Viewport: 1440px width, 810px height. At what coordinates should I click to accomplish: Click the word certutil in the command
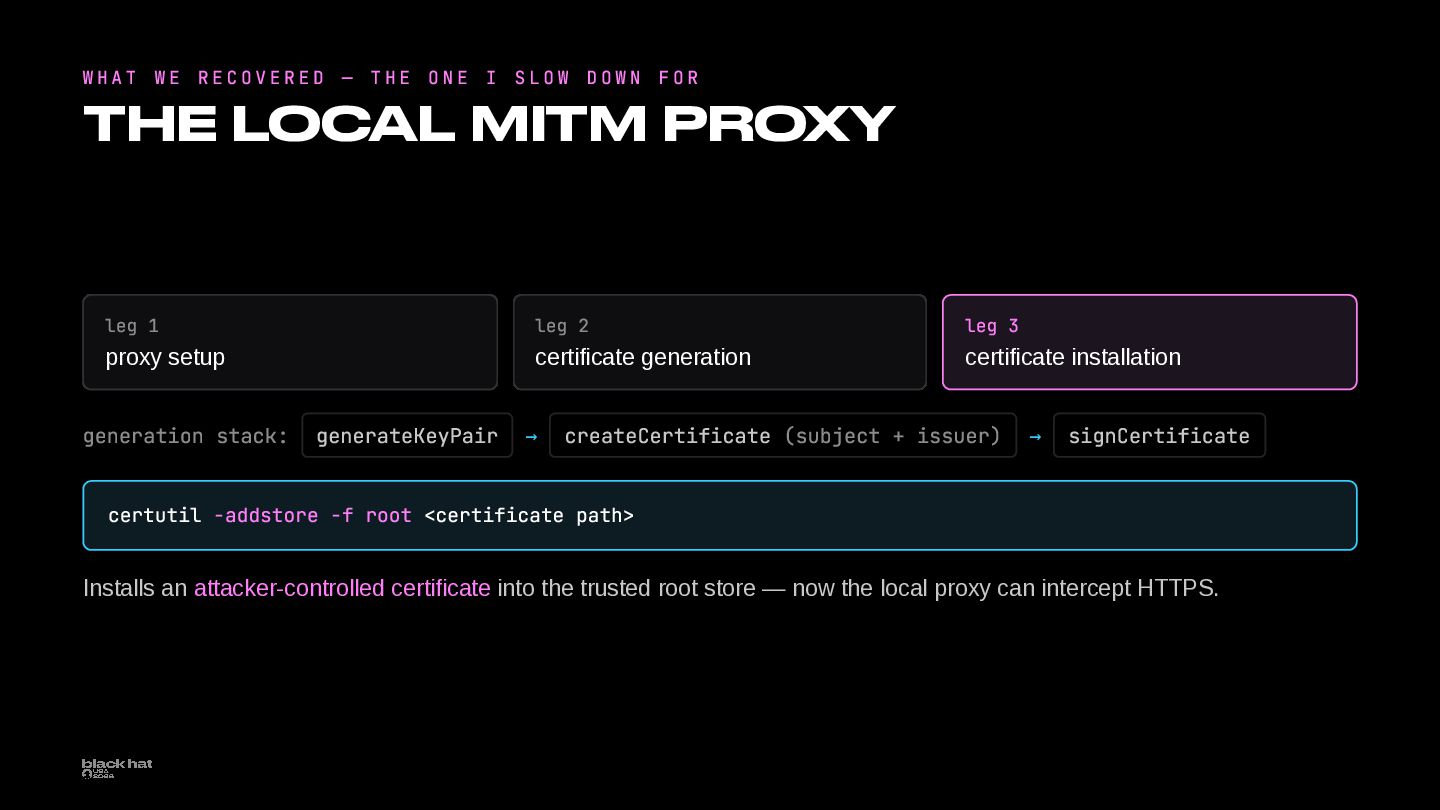pyautogui.click(x=155, y=516)
